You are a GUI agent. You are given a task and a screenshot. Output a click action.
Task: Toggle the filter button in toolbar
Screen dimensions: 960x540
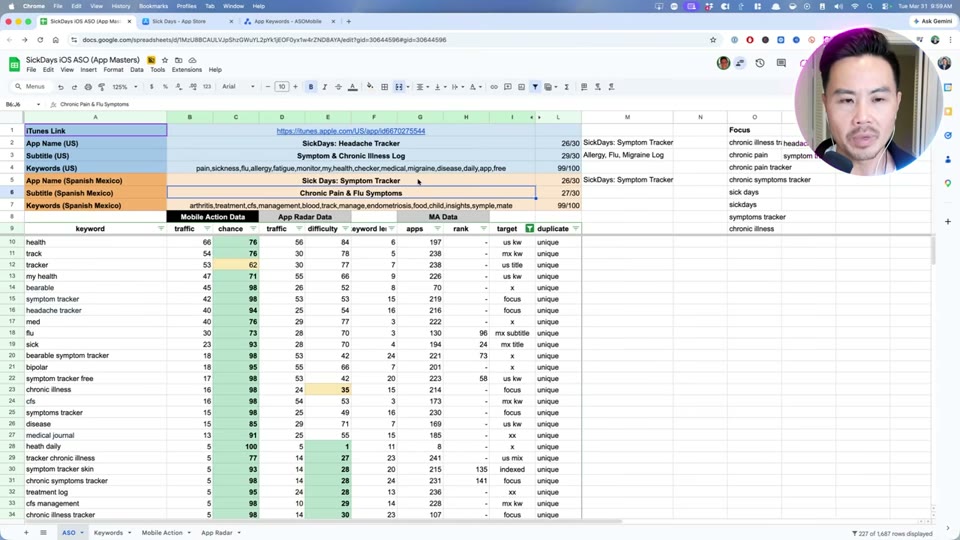(x=535, y=87)
